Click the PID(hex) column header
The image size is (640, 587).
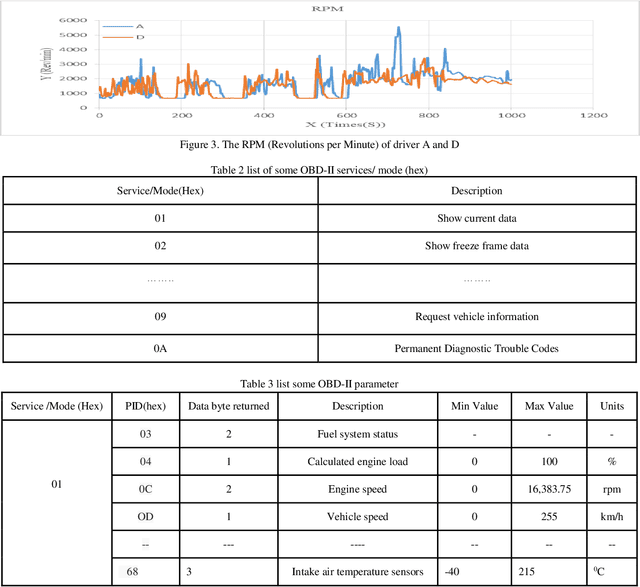tap(145, 406)
